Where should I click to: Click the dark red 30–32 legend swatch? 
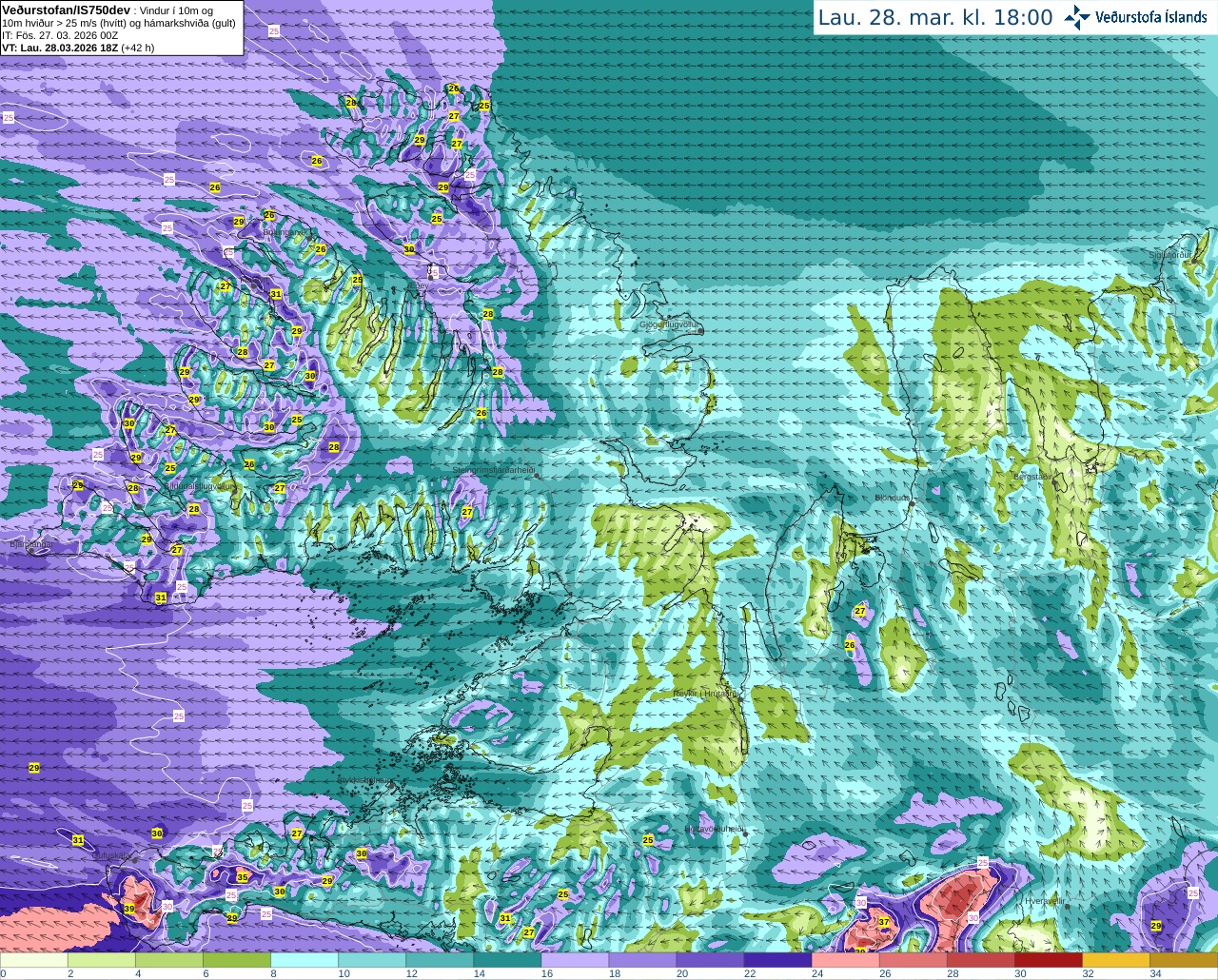(1049, 959)
